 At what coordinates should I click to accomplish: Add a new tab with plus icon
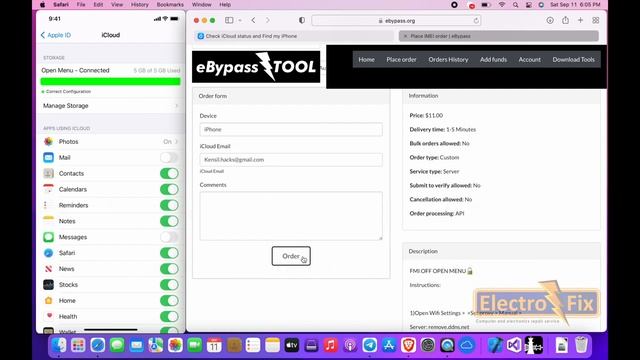point(580,20)
